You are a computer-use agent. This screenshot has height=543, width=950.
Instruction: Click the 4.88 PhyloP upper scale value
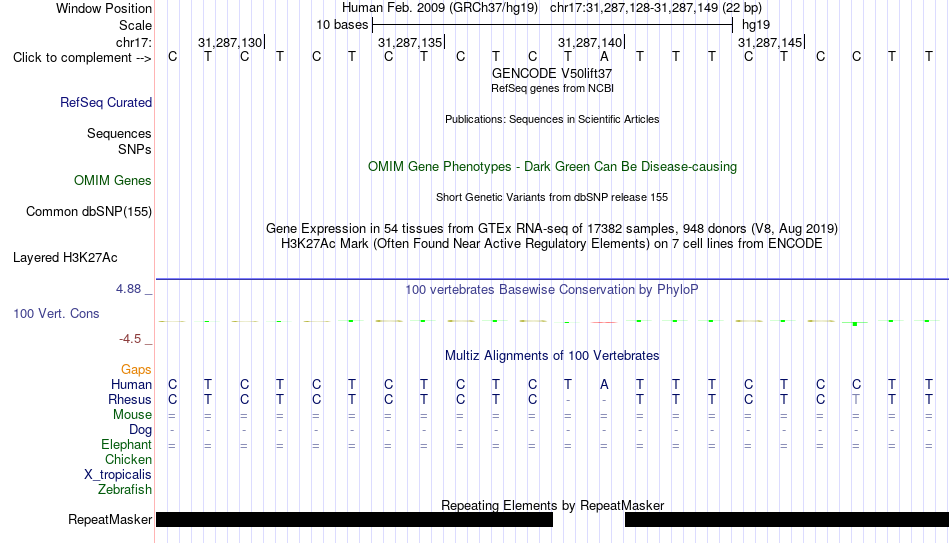(128, 289)
